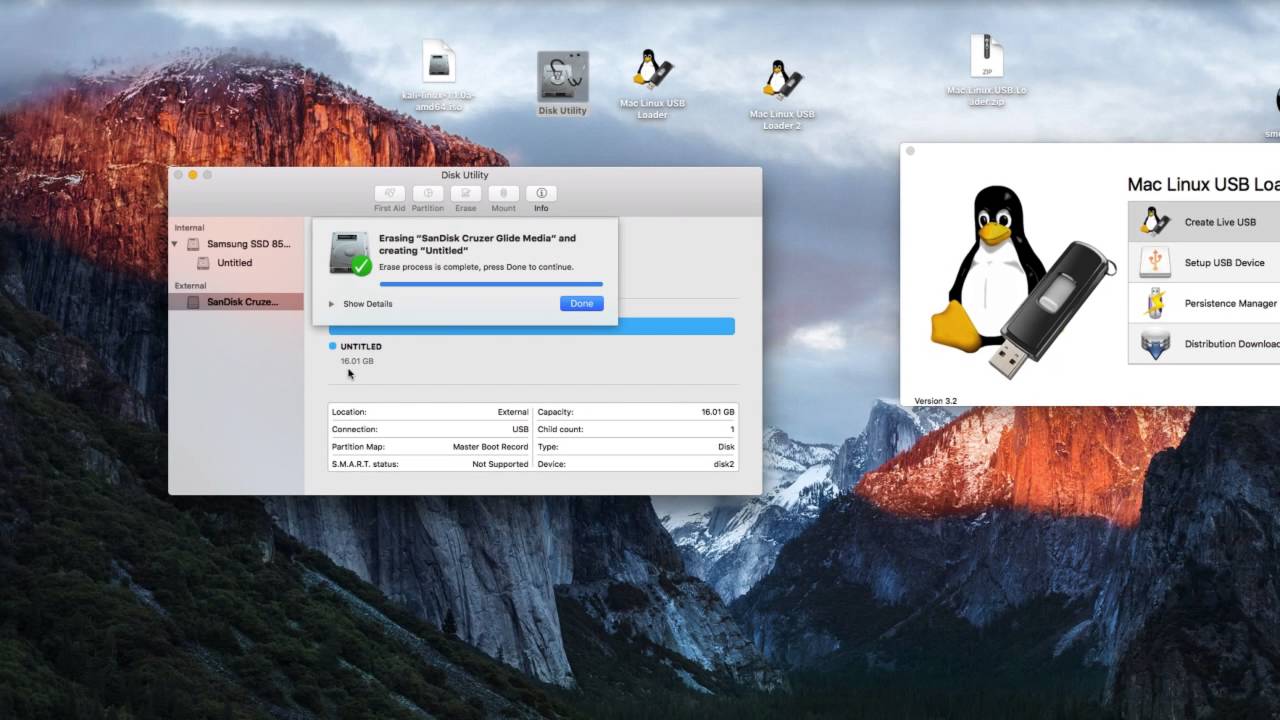Open the Mac Linux USB Loader zip file
Viewport: 1280px width, 720px height.
pos(987,70)
